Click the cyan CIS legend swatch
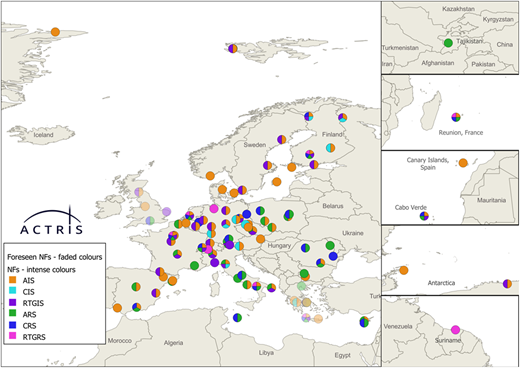 (x=13, y=291)
